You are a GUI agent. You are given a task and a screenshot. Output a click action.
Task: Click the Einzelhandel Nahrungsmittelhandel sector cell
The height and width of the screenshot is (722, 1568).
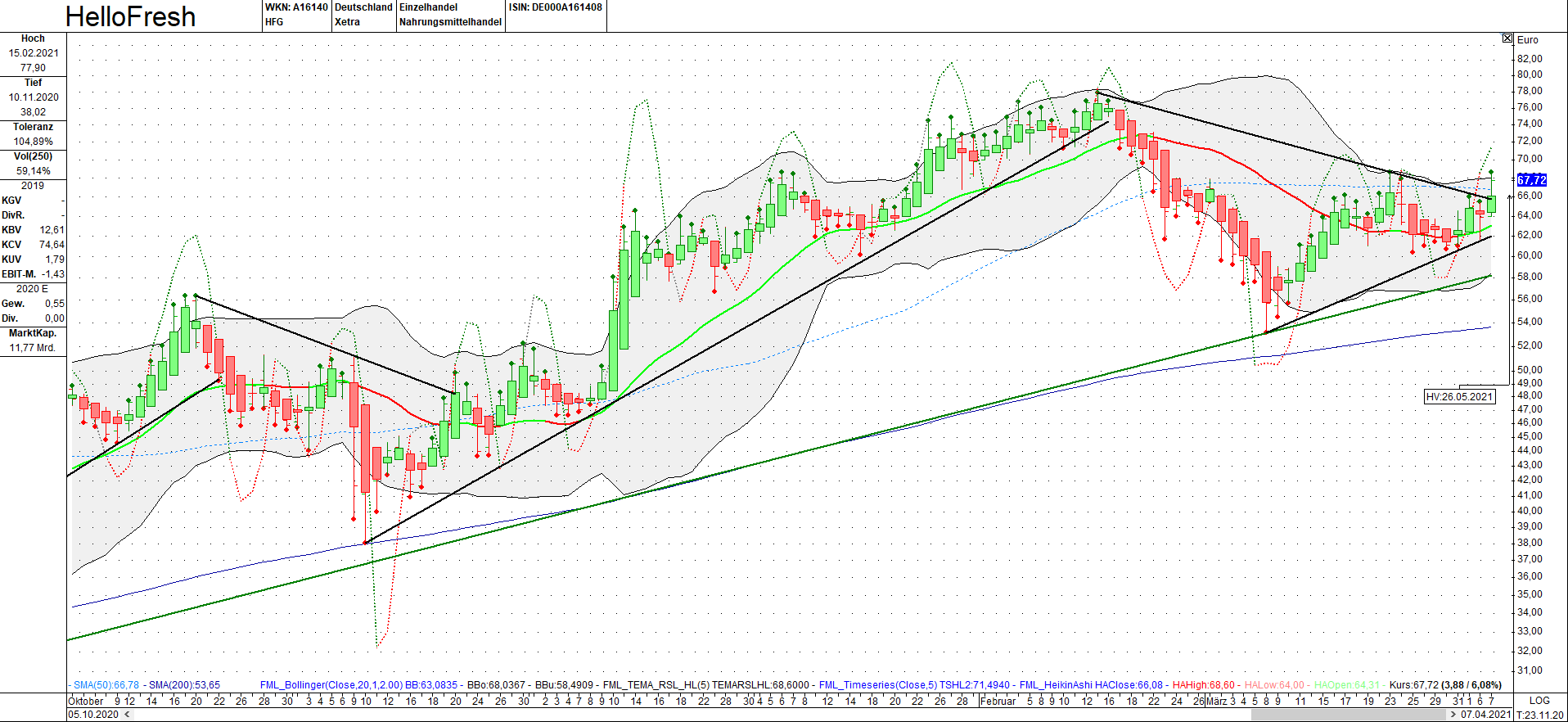450,15
